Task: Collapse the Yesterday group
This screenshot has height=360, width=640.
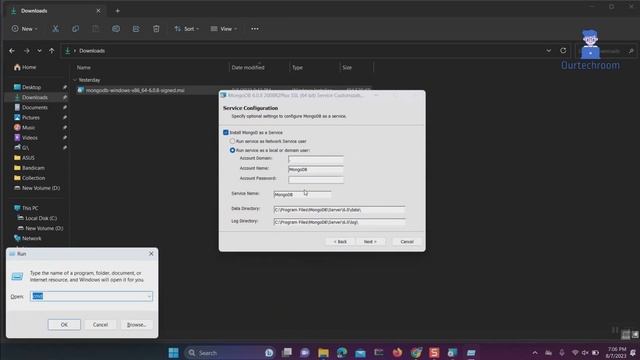Action: (75, 80)
